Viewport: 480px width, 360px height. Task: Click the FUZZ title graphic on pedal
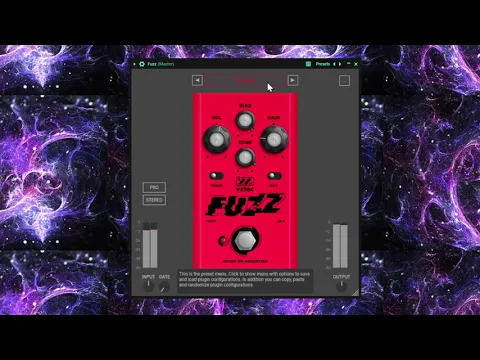[245, 205]
